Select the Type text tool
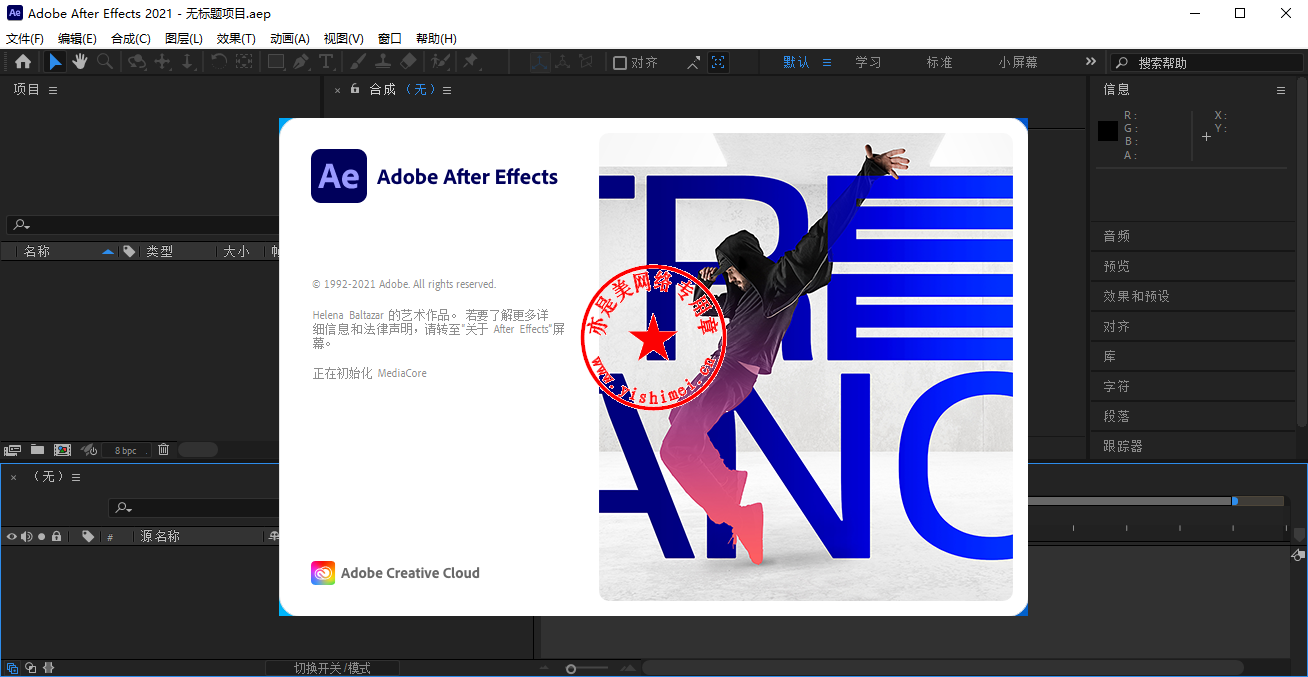This screenshot has height=677, width=1308. point(326,62)
